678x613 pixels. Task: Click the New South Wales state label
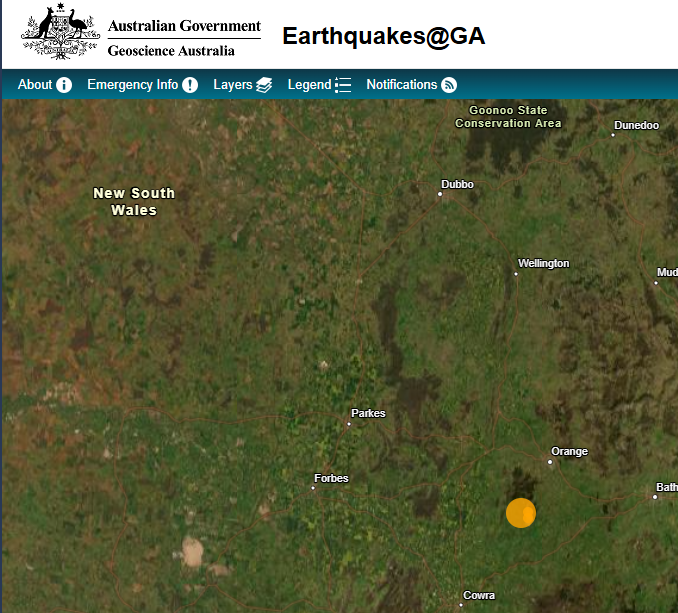point(134,201)
